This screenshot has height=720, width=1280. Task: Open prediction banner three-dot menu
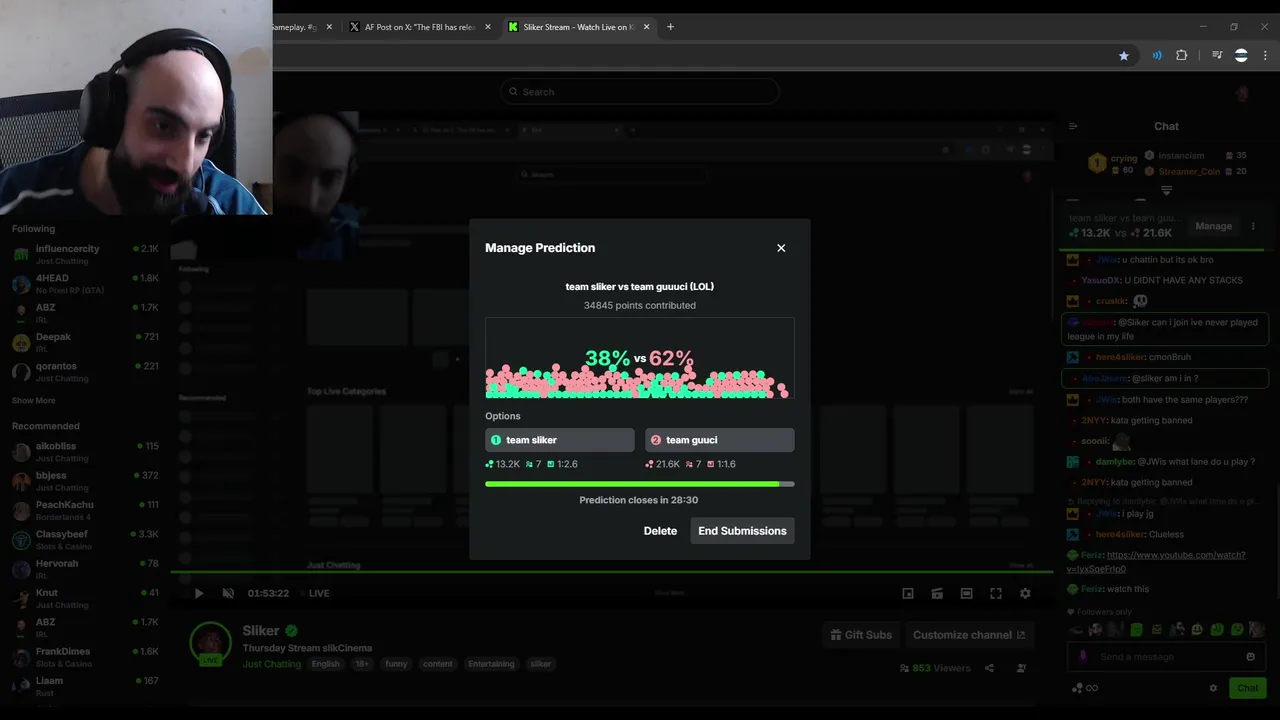click(x=1253, y=226)
